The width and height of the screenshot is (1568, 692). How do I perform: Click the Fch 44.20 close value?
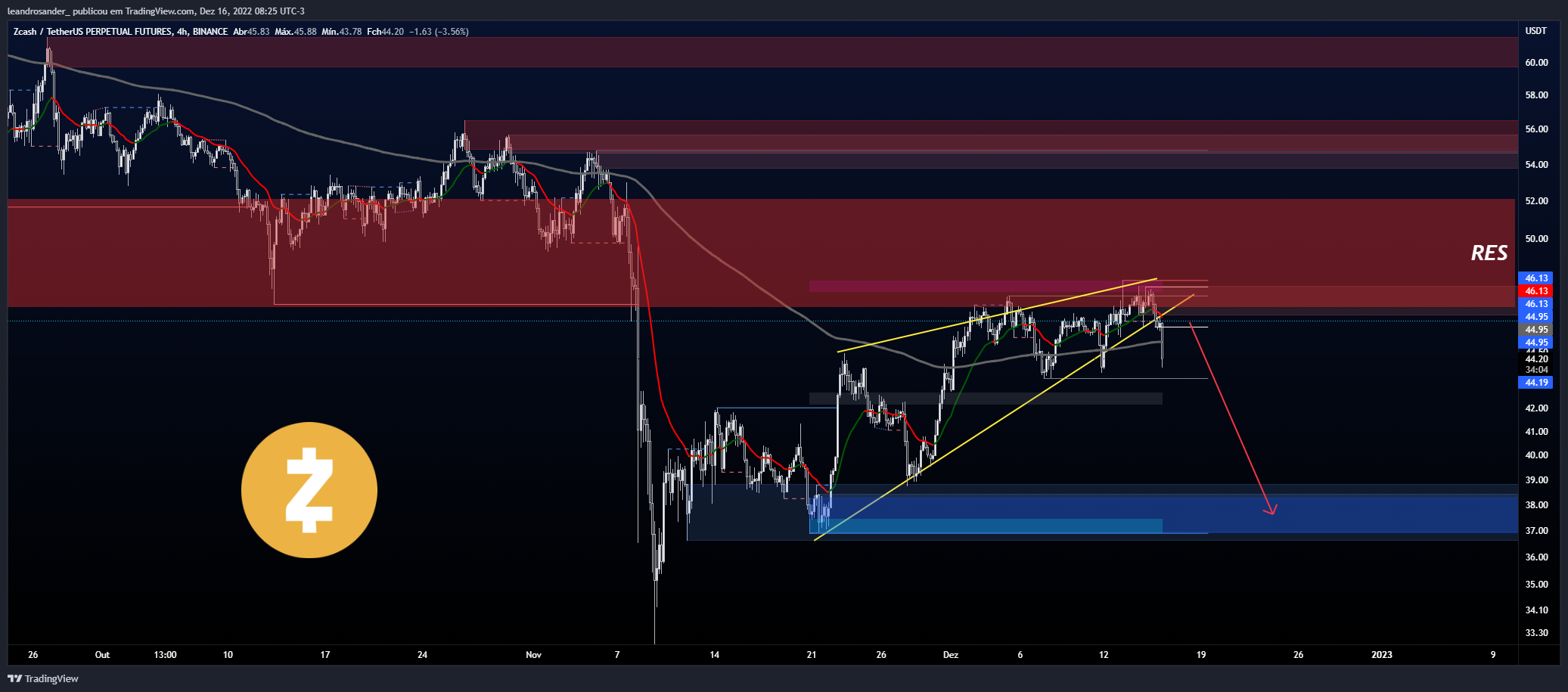coord(386,32)
